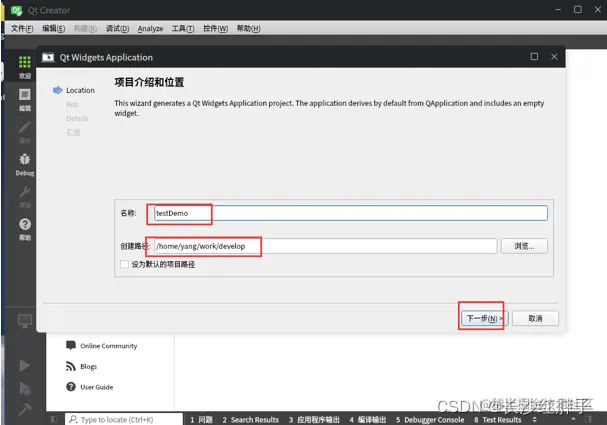Open the 编辑(E) menu
The height and width of the screenshot is (425, 607).
point(53,29)
